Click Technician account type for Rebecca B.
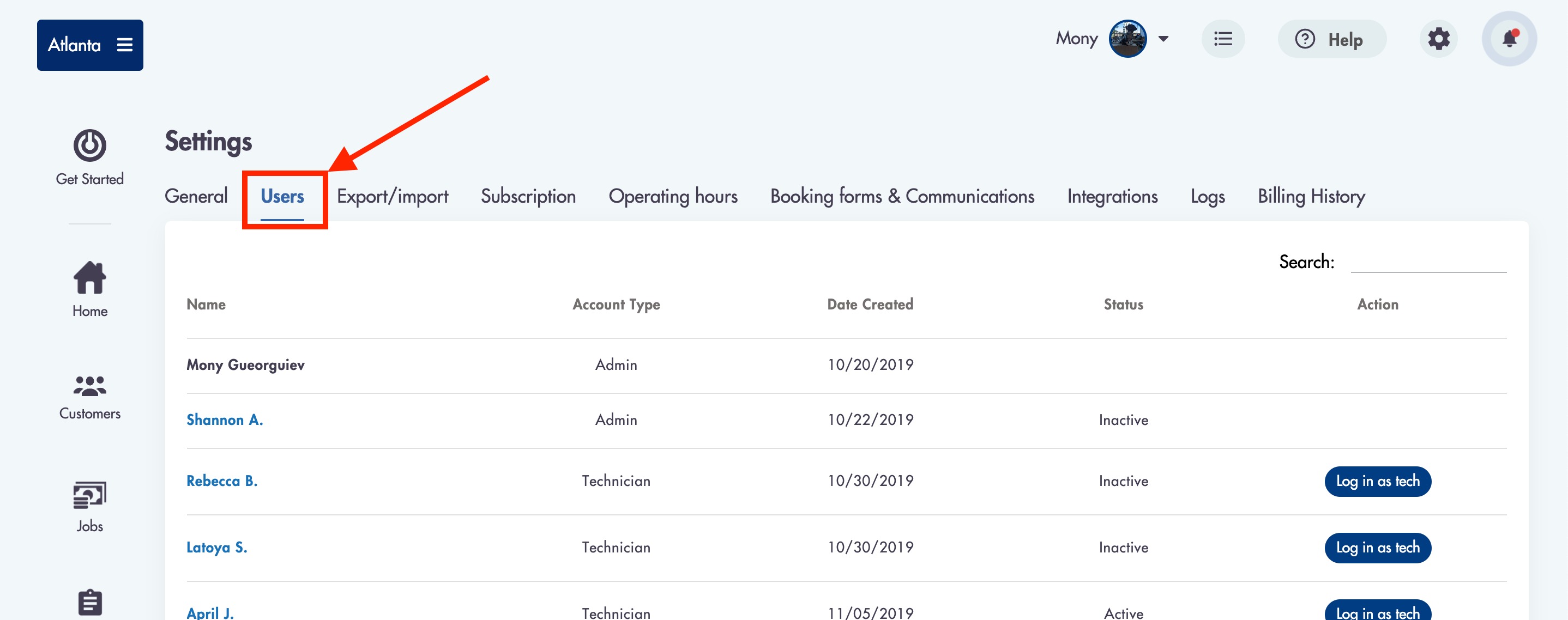Image resolution: width=1568 pixels, height=620 pixels. (616, 481)
